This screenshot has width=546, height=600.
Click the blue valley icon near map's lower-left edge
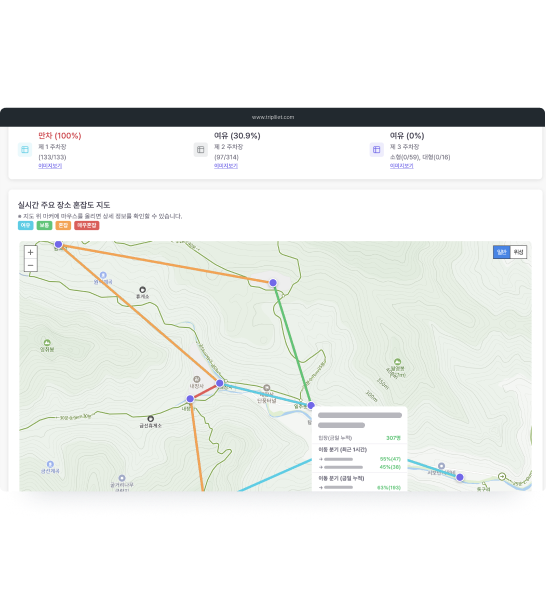click(50, 464)
